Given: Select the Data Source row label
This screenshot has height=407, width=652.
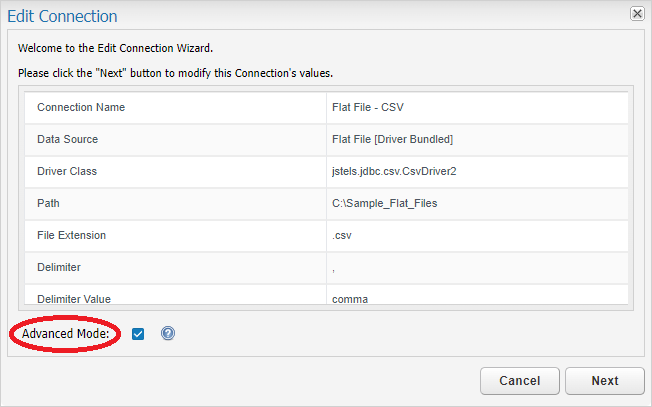Looking at the screenshot, I should point(67,139).
